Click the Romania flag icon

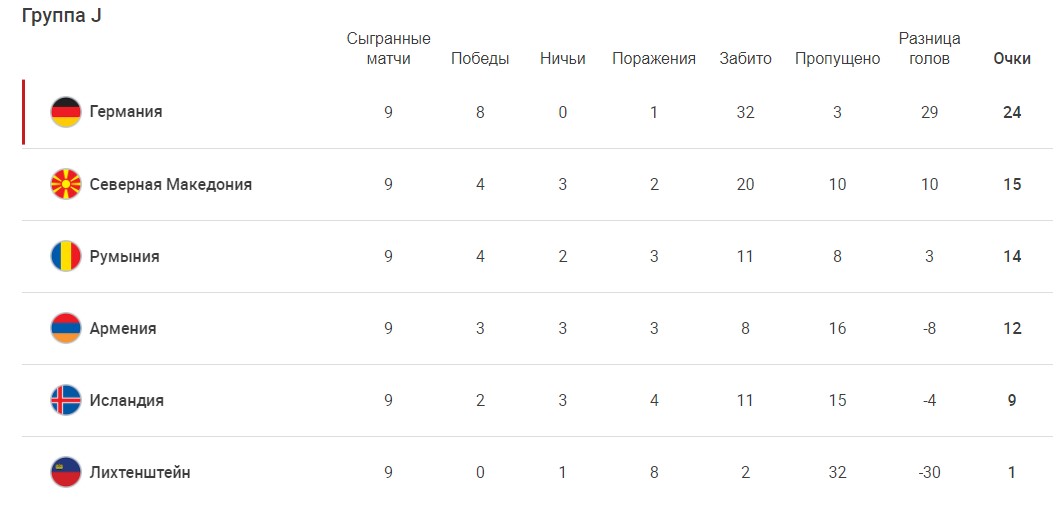click(66, 257)
